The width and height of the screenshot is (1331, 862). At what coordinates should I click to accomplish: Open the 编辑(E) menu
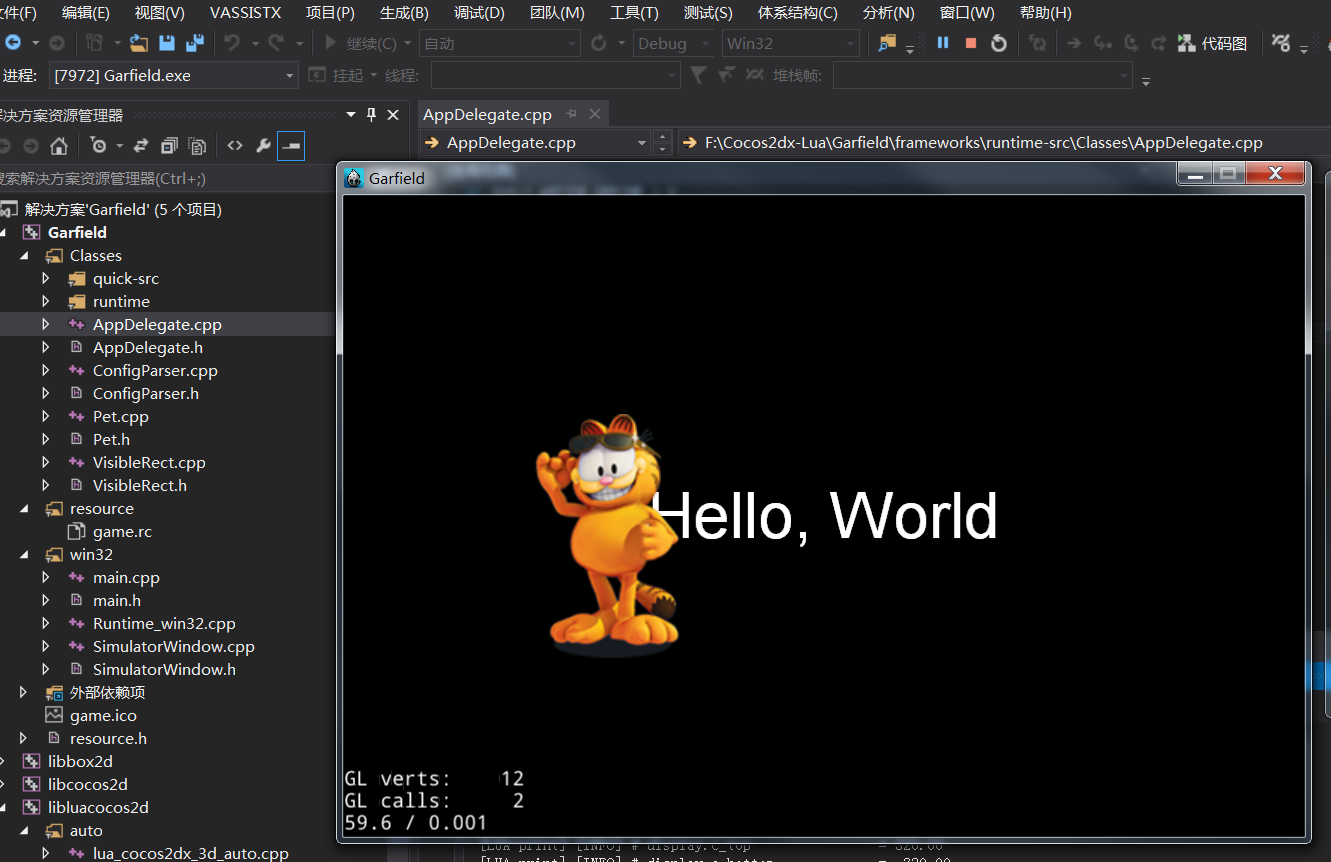[x=86, y=13]
